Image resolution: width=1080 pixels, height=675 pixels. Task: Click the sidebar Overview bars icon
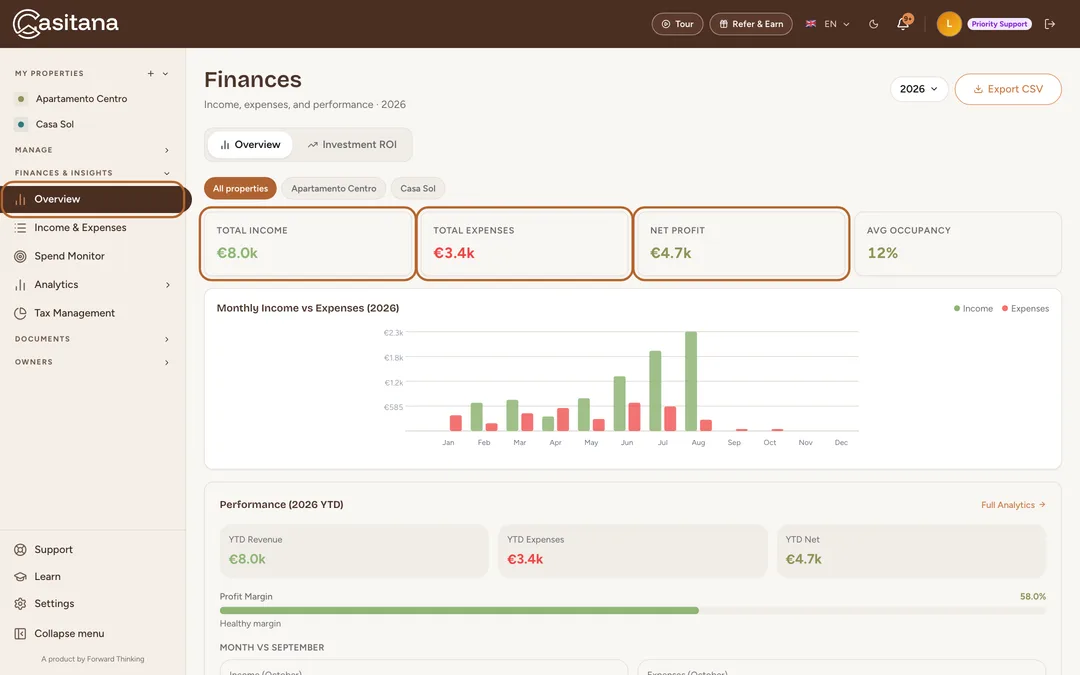pos(21,199)
